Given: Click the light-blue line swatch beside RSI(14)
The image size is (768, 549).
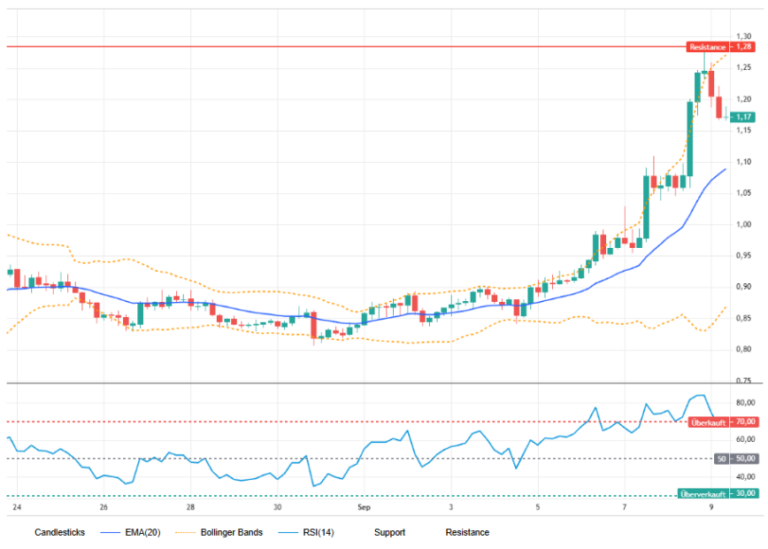Looking at the screenshot, I should coord(288,533).
